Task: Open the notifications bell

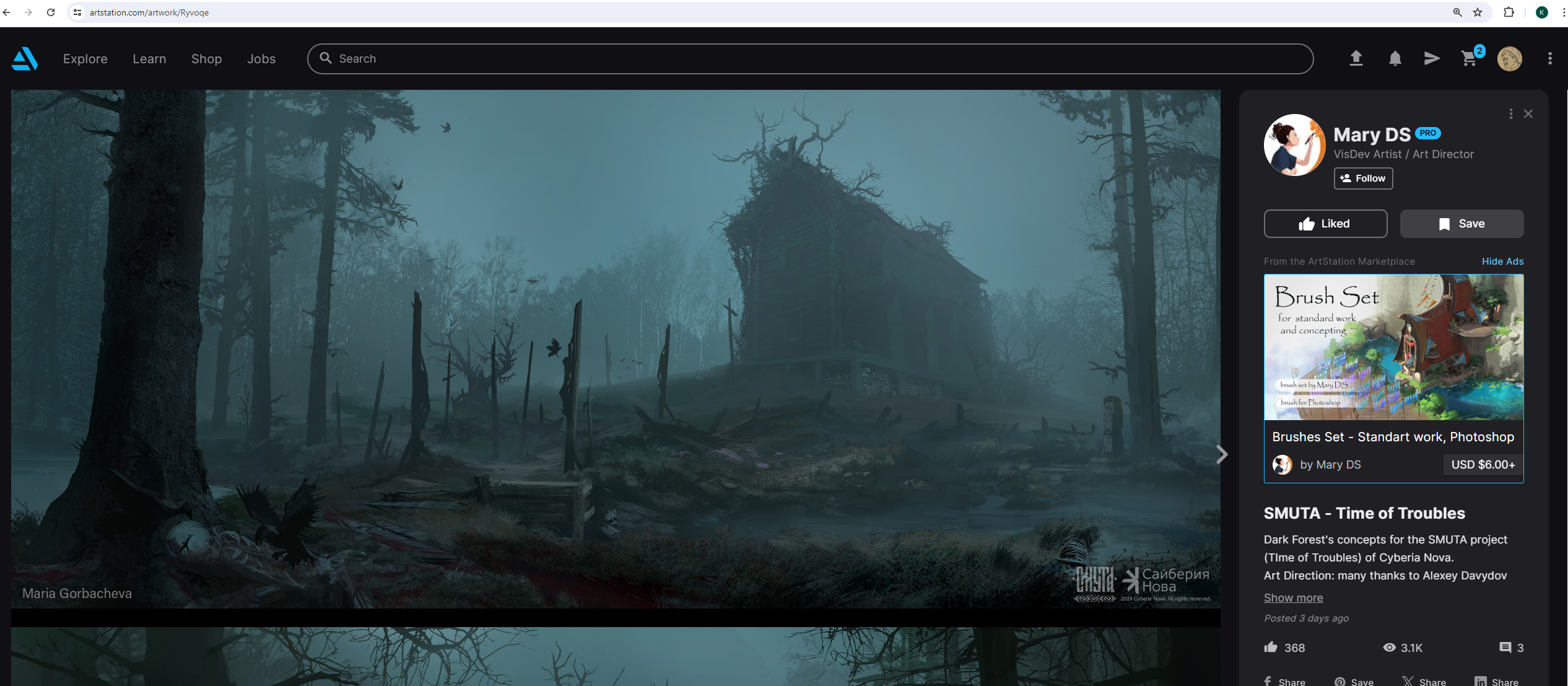Action: [x=1395, y=59]
